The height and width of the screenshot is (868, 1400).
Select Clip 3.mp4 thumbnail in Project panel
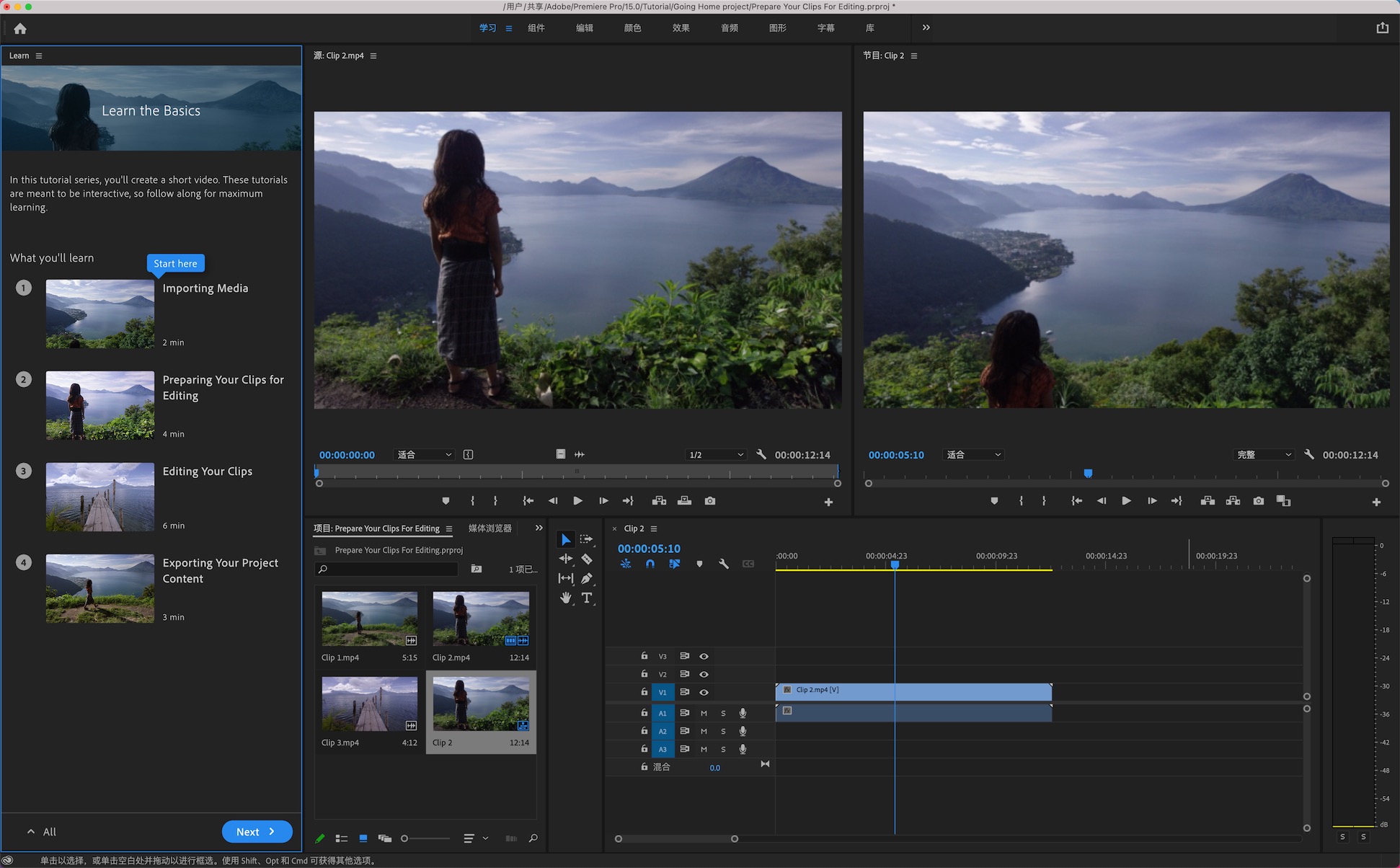click(370, 704)
